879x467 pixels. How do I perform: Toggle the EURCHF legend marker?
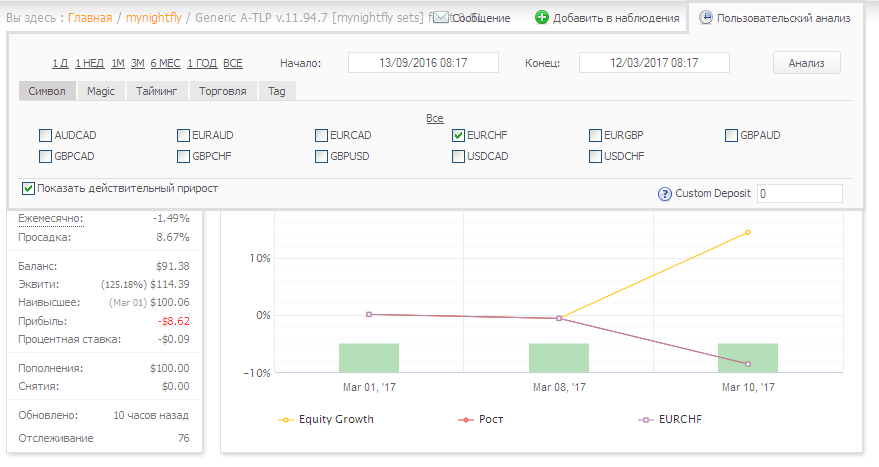[x=646, y=419]
